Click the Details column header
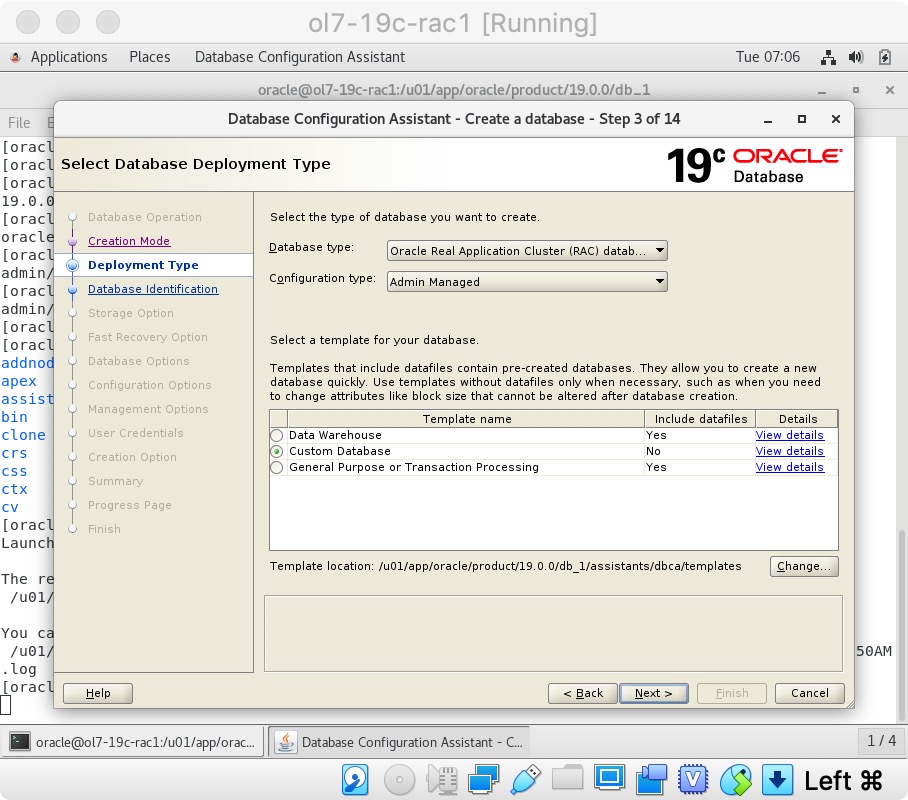 [797, 419]
